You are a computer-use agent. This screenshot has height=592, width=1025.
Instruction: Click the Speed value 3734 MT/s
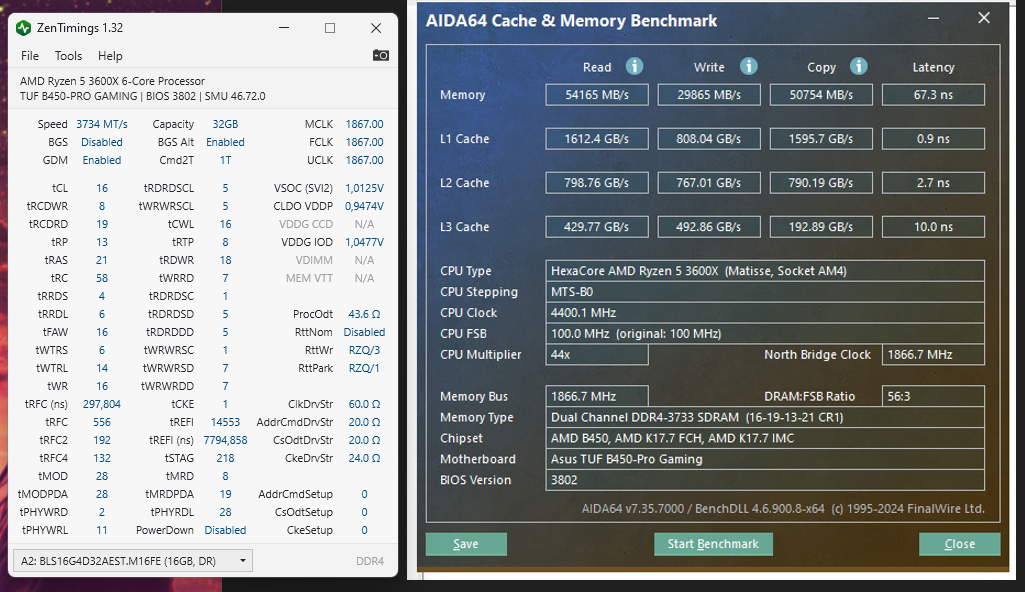click(x=102, y=124)
